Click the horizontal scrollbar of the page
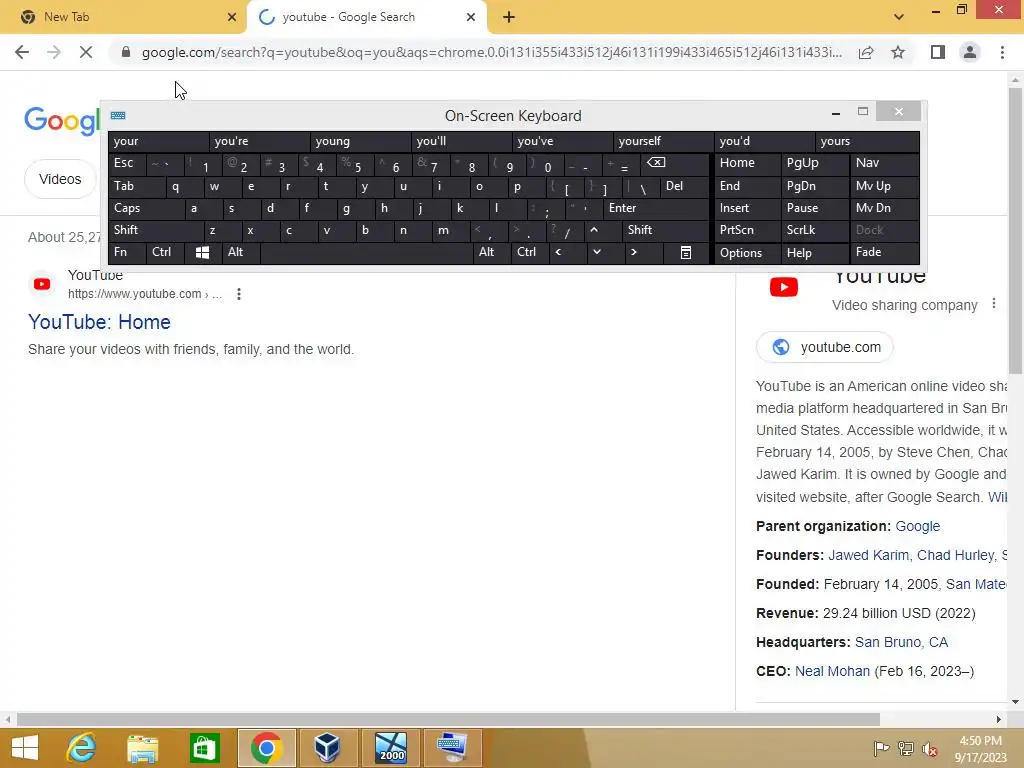This screenshot has width=1024, height=768. (448, 720)
